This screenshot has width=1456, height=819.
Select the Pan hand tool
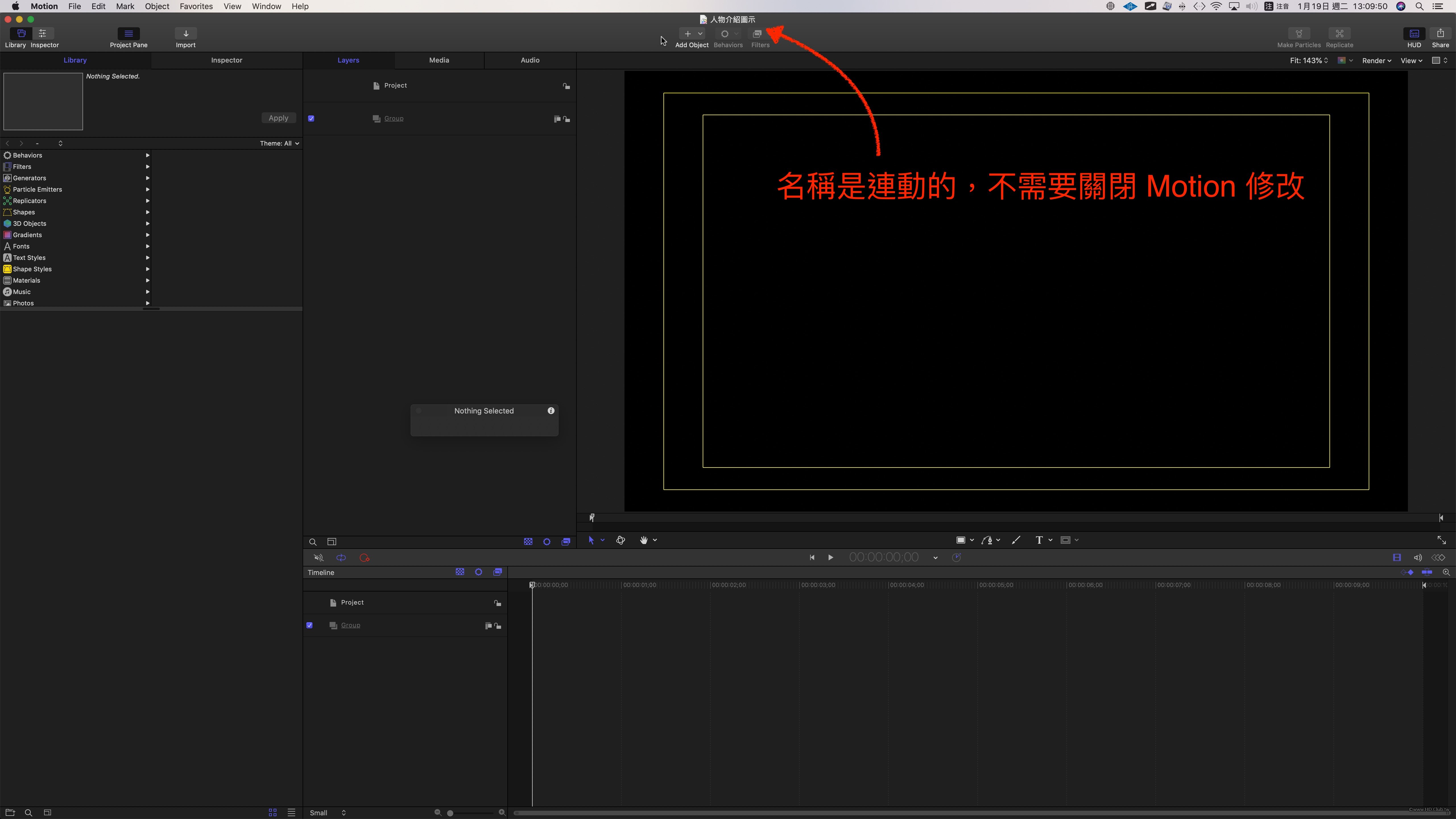point(643,540)
